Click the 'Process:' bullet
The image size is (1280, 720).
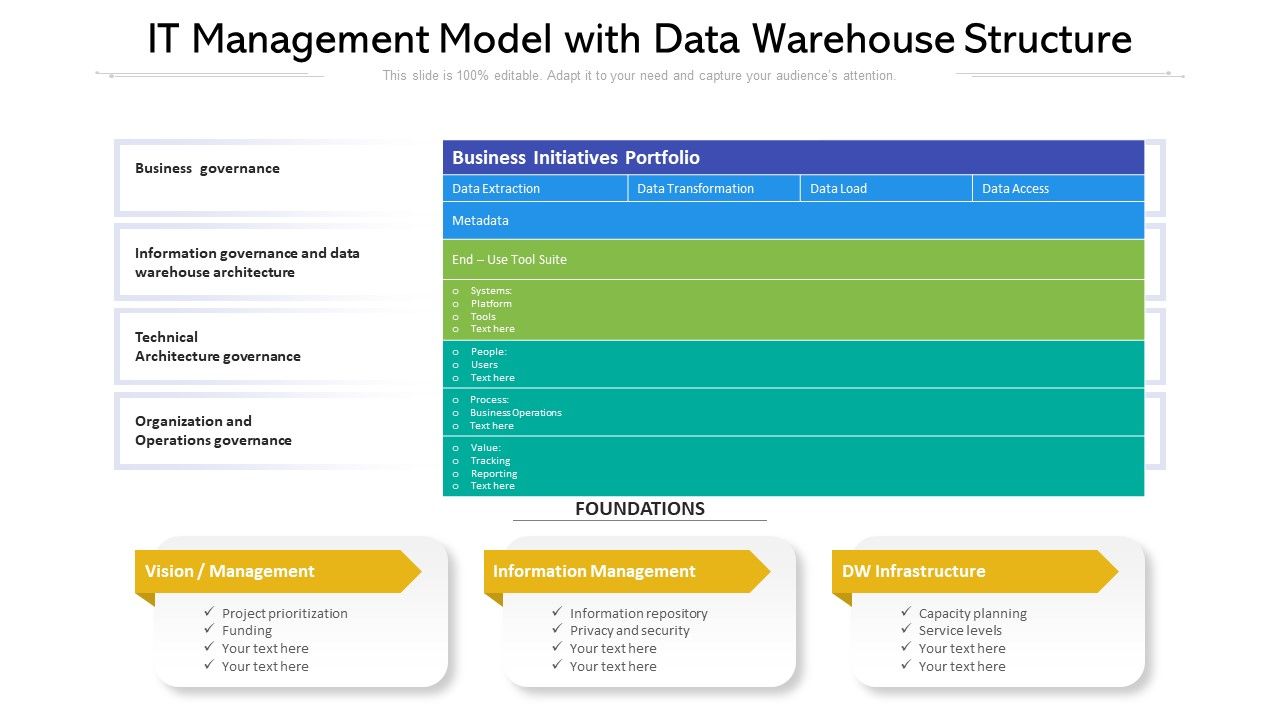coord(490,400)
